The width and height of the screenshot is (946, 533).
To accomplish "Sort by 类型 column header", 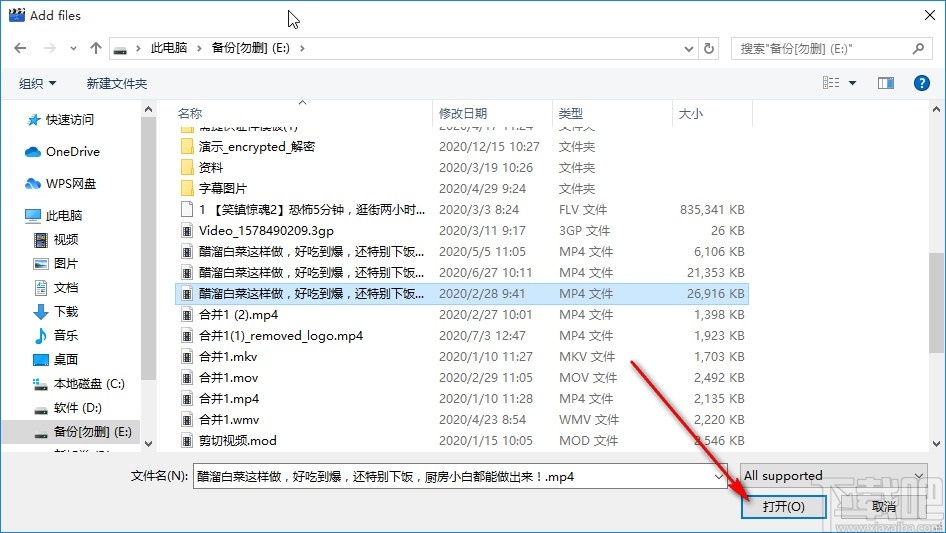I will click(571, 113).
